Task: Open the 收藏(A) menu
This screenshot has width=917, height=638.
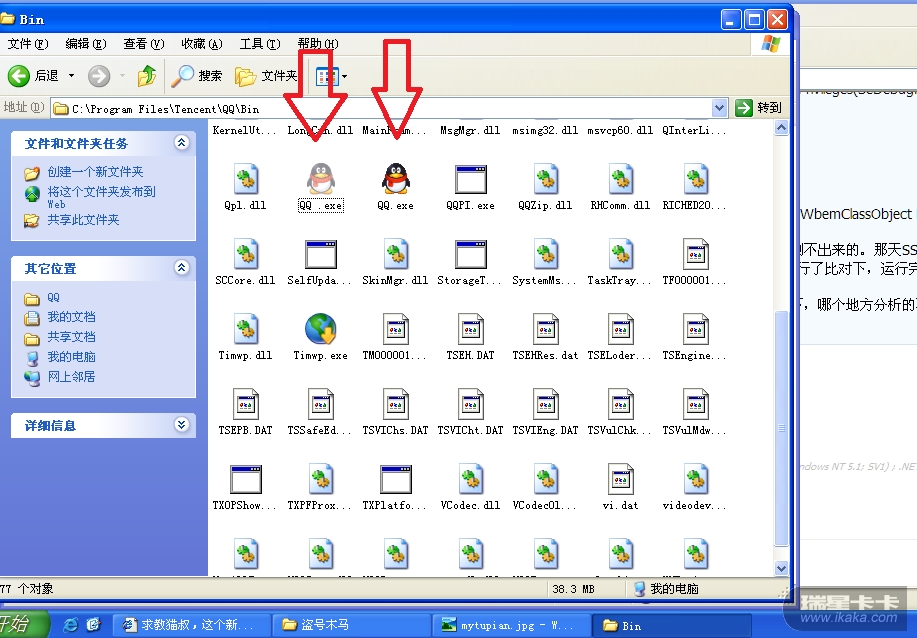Action: click(202, 44)
